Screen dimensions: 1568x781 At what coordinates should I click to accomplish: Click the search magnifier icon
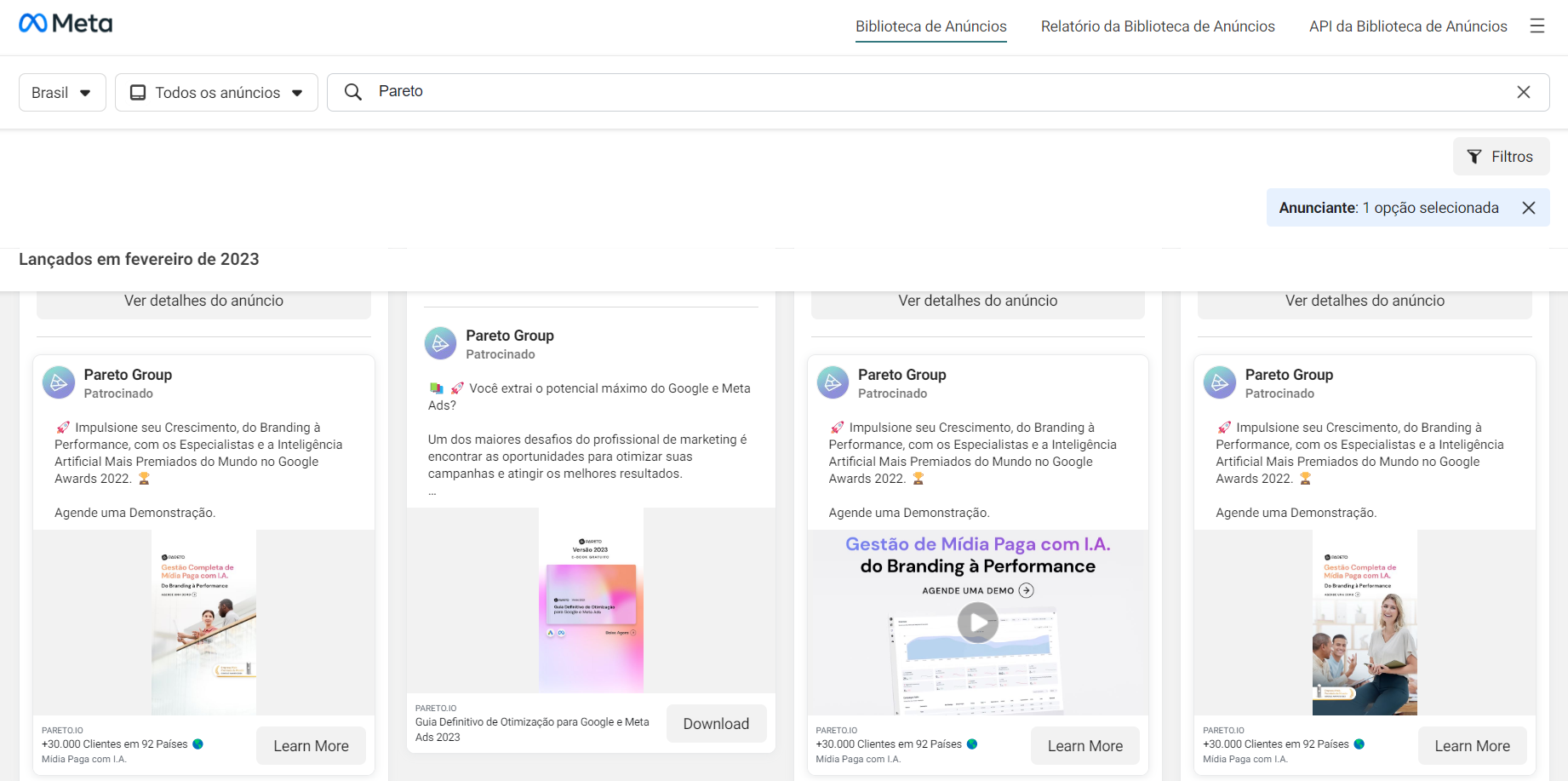click(353, 91)
